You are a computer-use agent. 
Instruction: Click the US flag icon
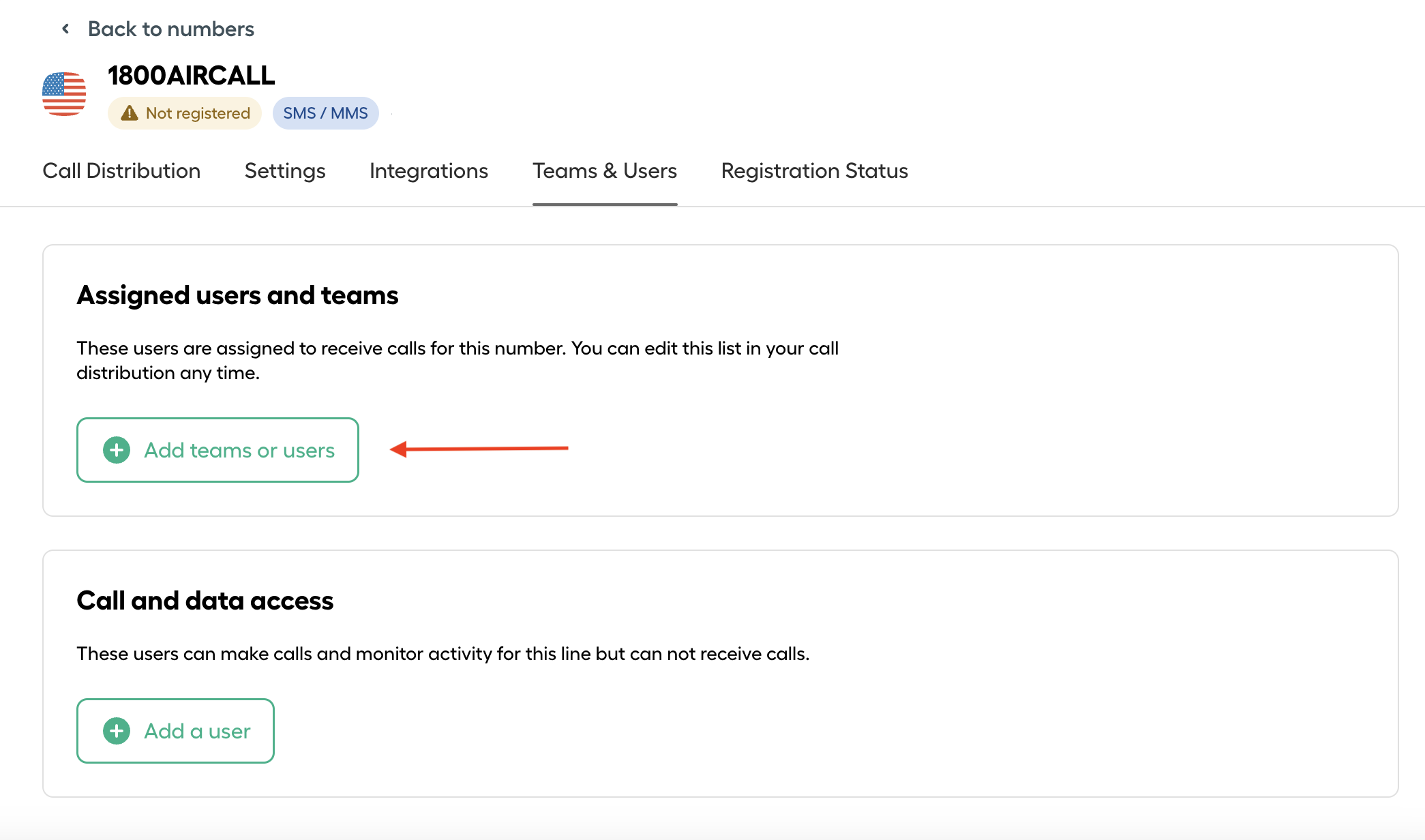[x=64, y=94]
